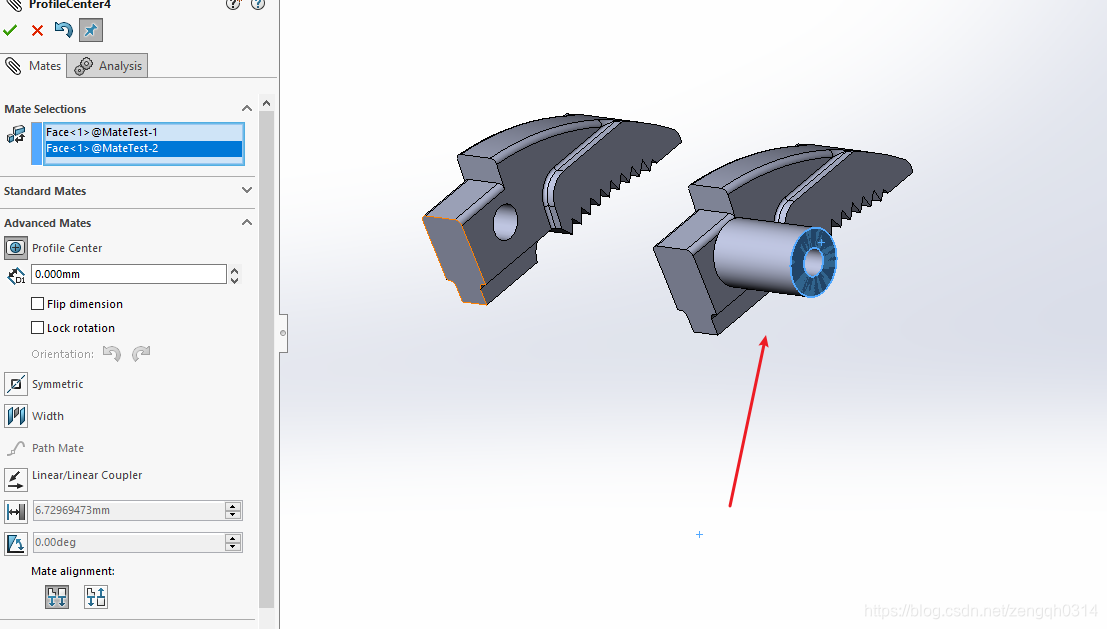This screenshot has width=1107, height=629.
Task: Select the Linear/Linear Coupler icon
Action: [16, 479]
